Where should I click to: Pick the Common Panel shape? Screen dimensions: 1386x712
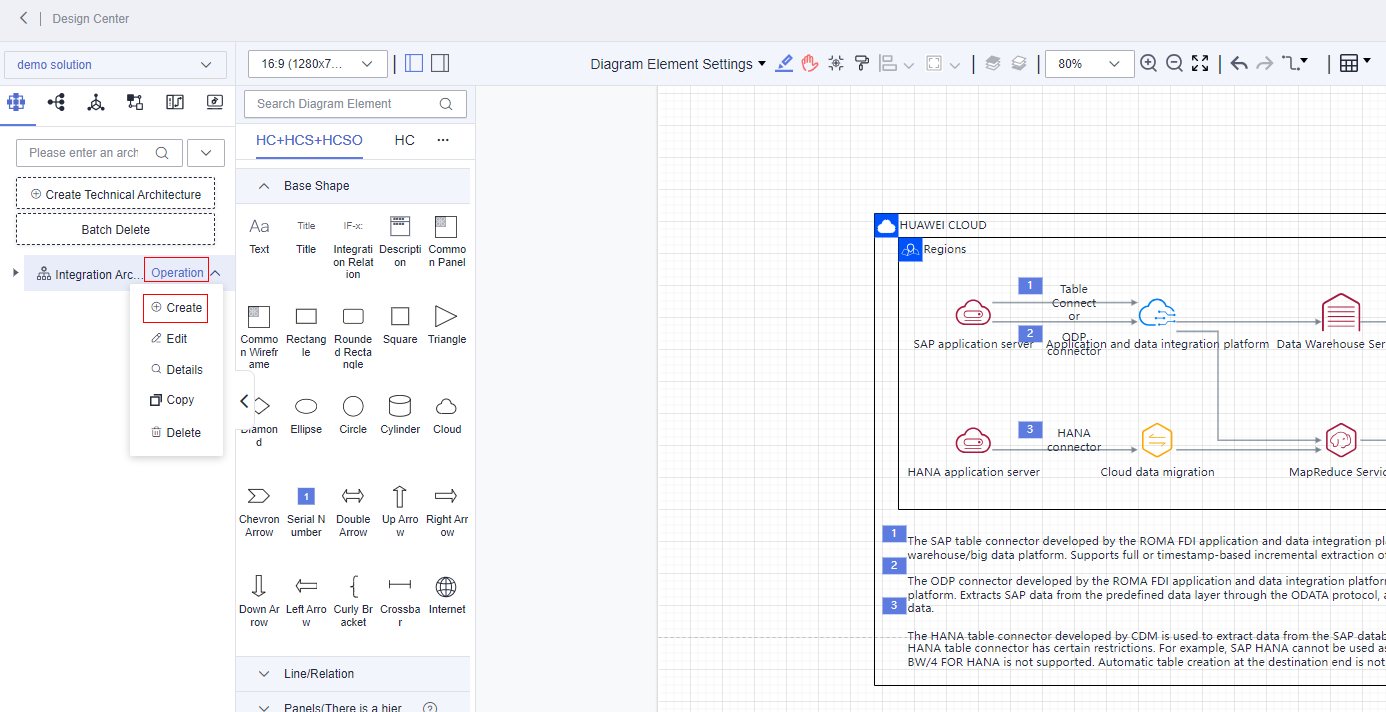point(447,241)
